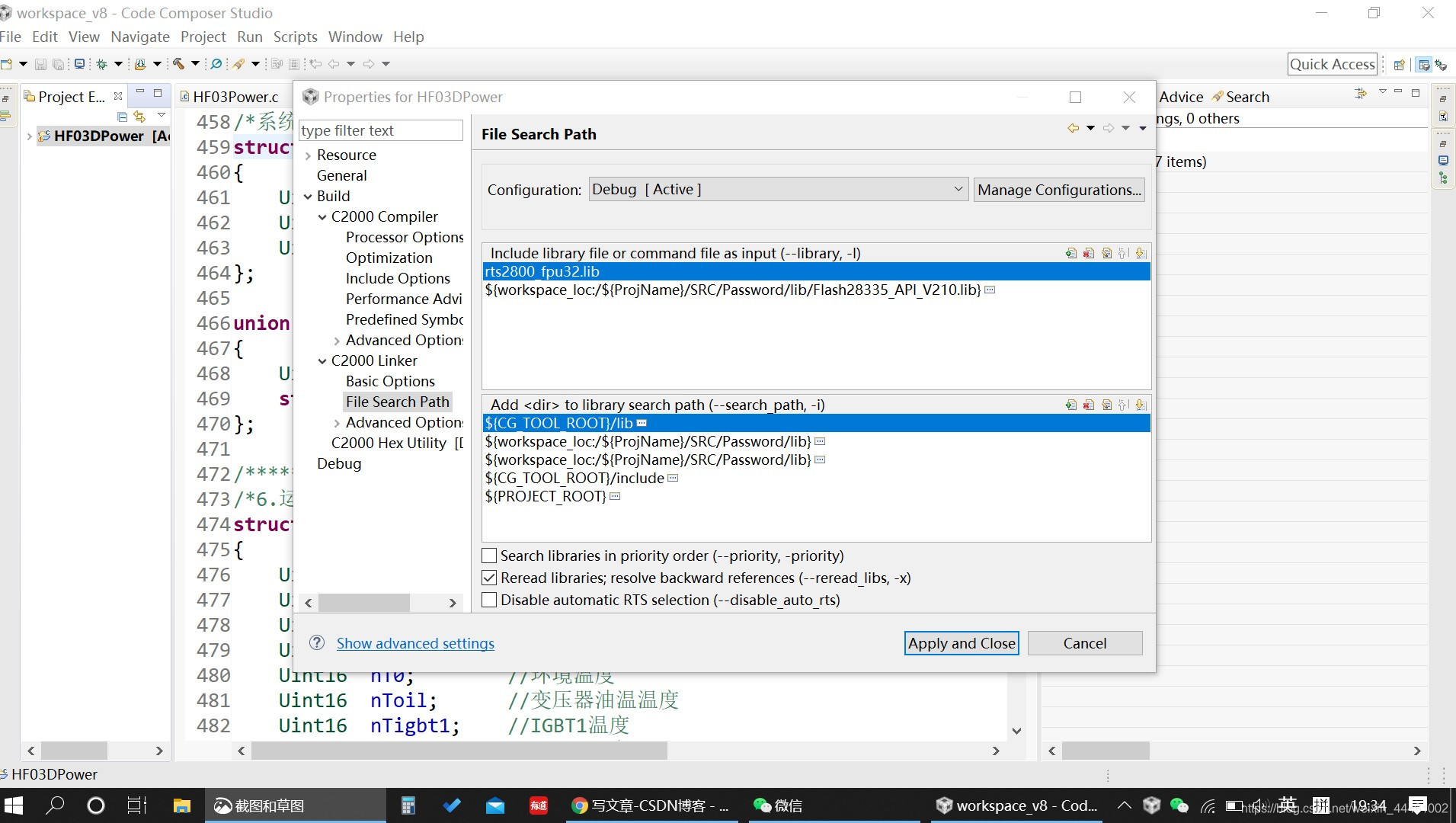
Task: Collapse the Build tree node
Action: (x=308, y=197)
